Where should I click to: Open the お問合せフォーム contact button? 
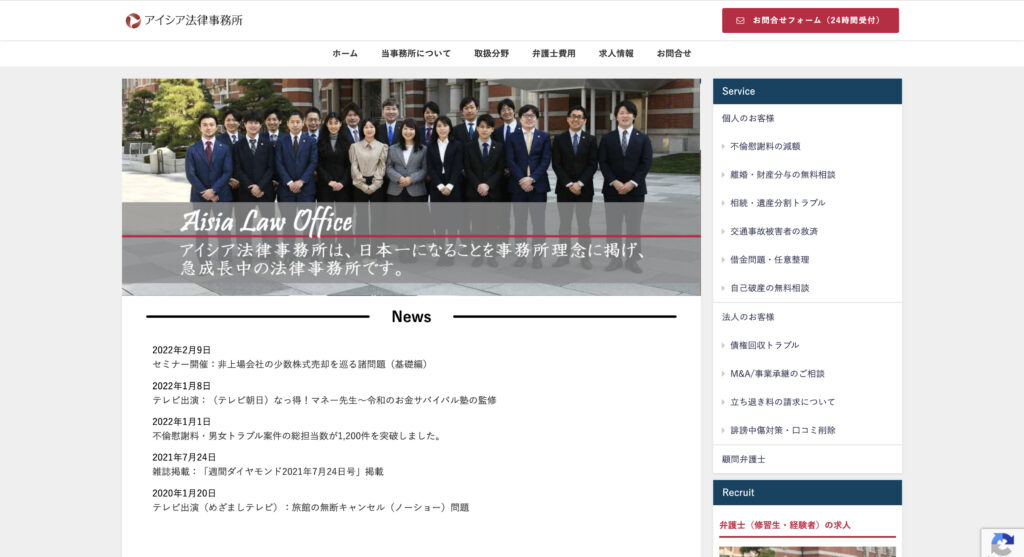click(810, 21)
